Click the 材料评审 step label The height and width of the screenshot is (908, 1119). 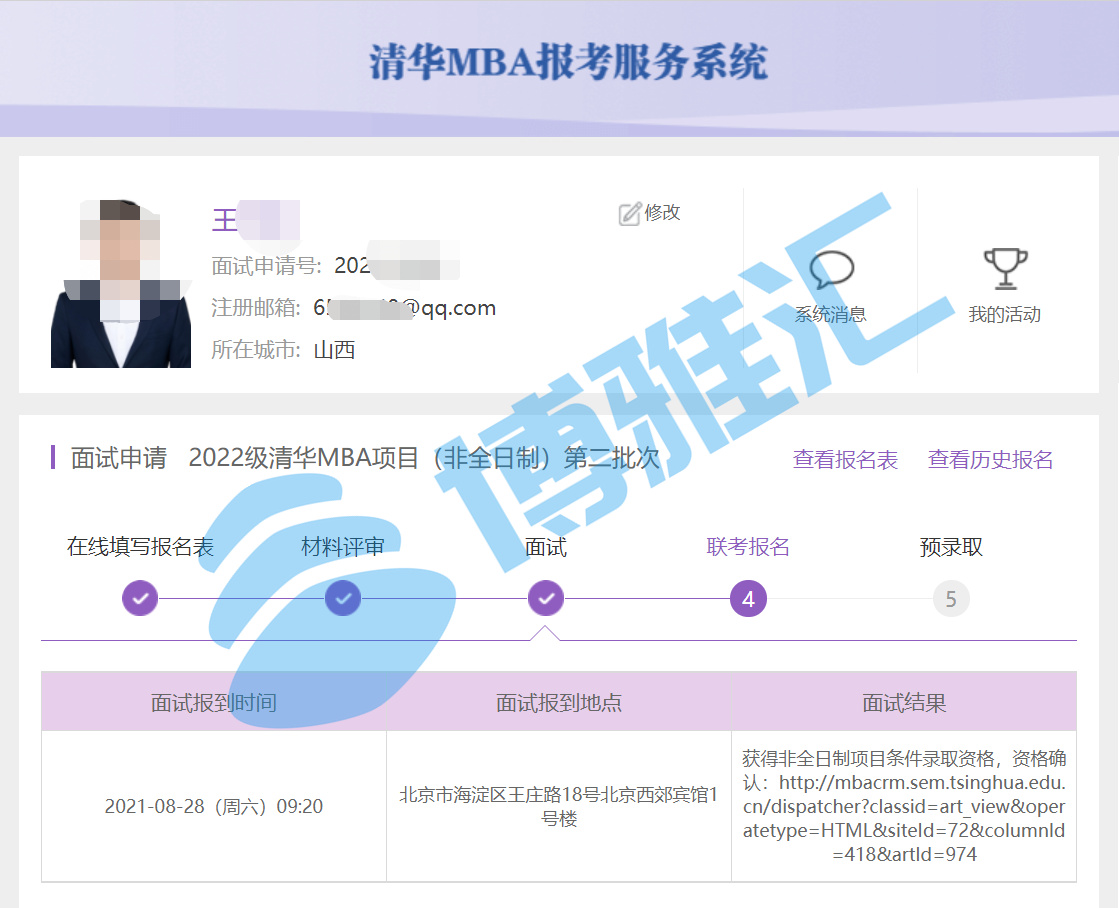pos(343,547)
